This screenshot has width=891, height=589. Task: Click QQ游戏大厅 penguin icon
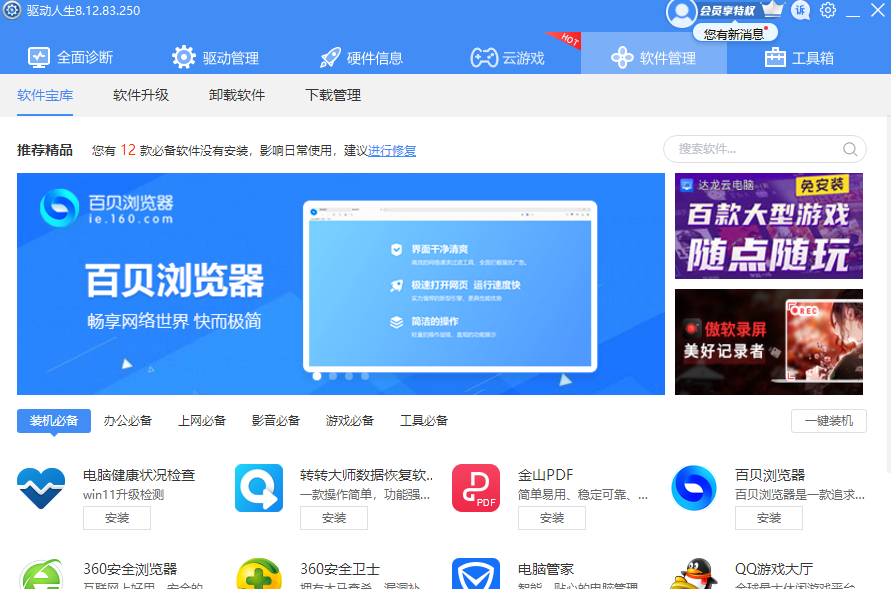point(694,574)
